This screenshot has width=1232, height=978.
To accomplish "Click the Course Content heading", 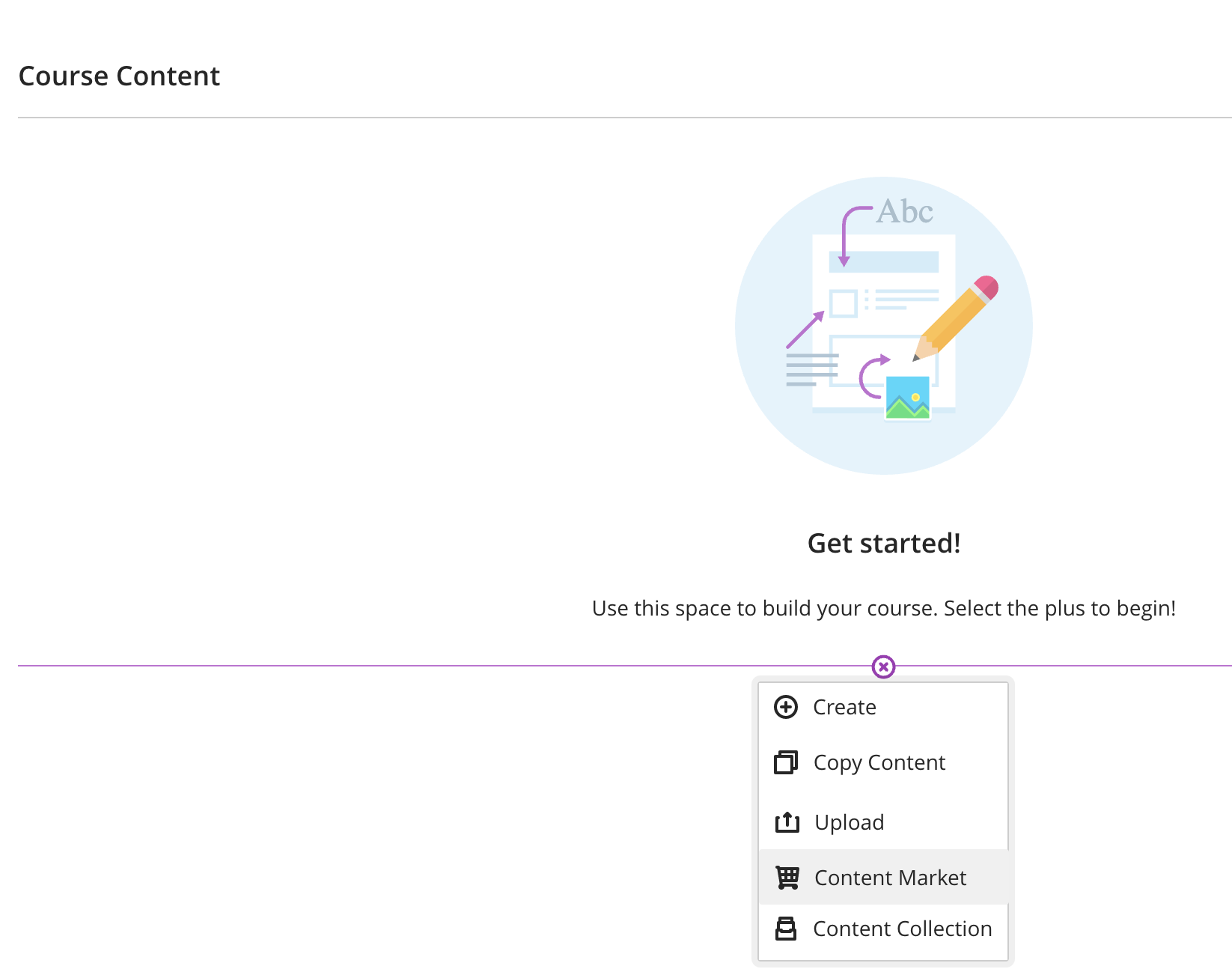I will tap(119, 76).
